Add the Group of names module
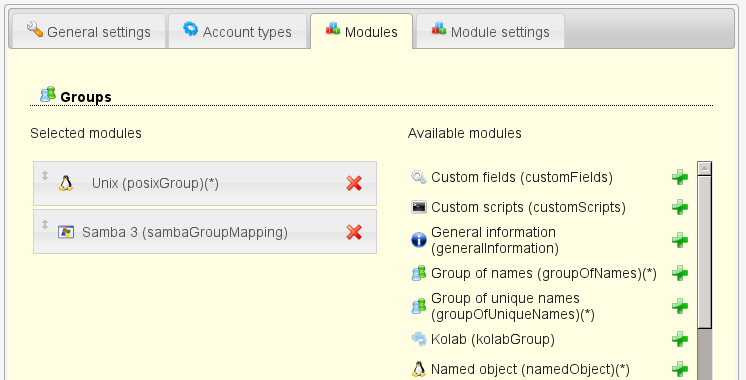Viewport: 746px width, 380px height. pos(680,273)
